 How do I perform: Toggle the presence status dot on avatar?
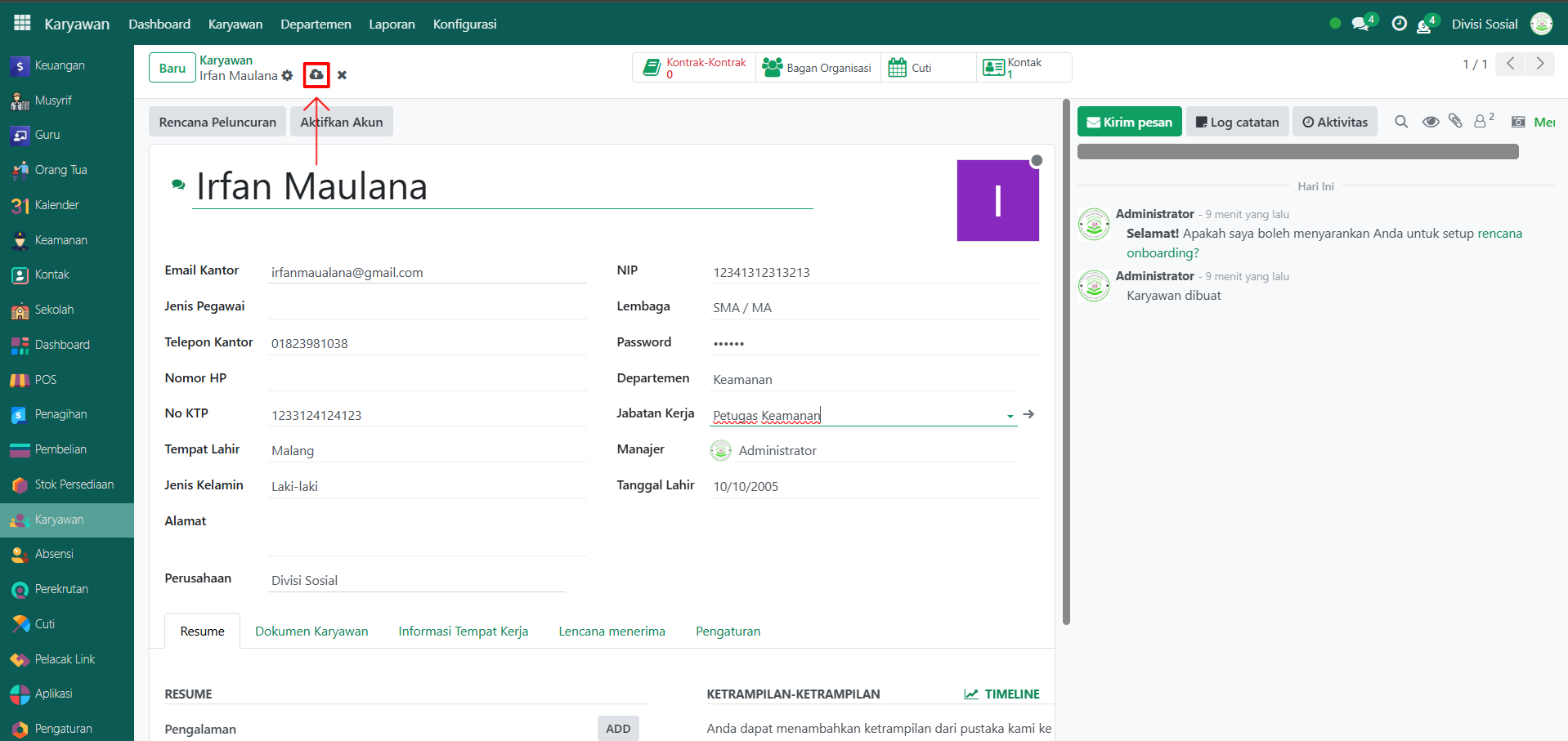click(x=1037, y=161)
